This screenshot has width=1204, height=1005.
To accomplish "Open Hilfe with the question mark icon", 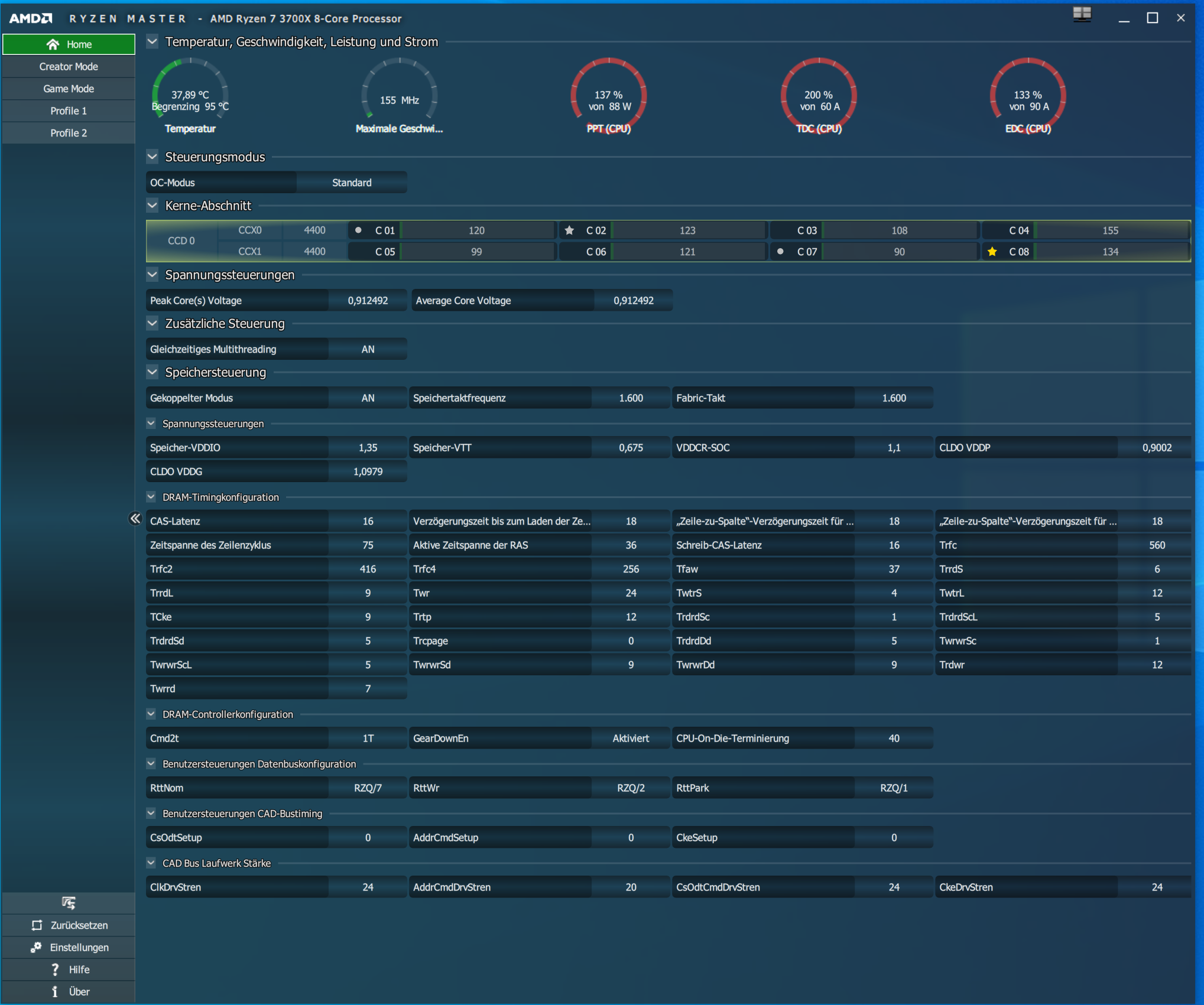I will coord(55,969).
